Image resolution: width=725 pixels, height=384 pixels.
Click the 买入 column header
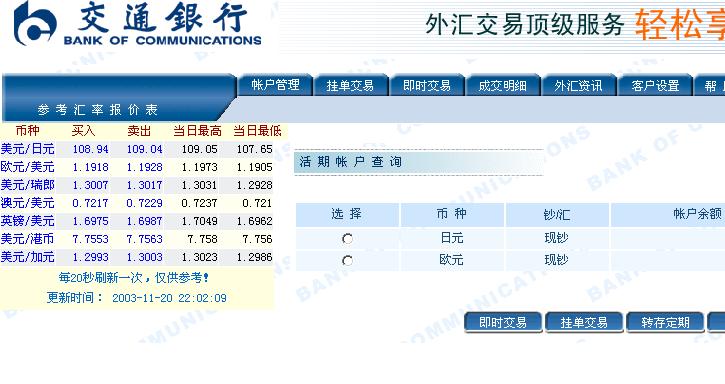coord(84,131)
